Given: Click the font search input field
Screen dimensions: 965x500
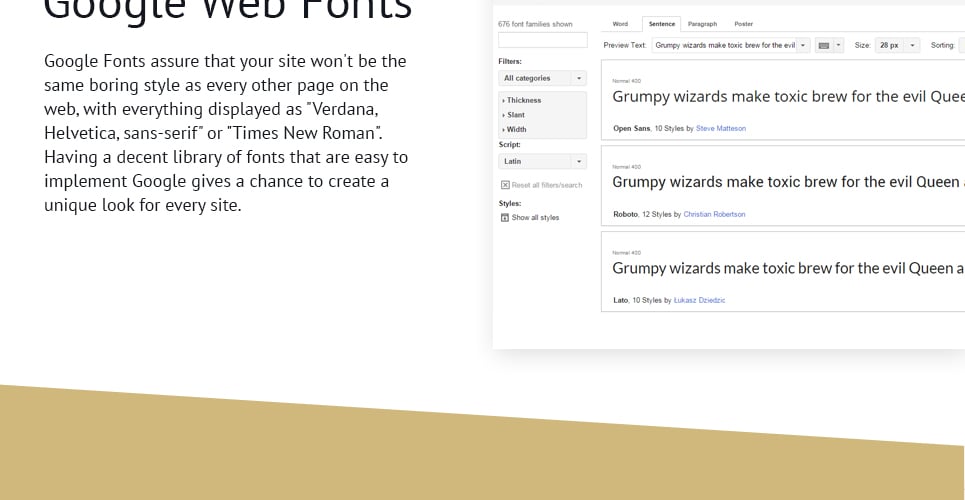Looking at the screenshot, I should (543, 40).
